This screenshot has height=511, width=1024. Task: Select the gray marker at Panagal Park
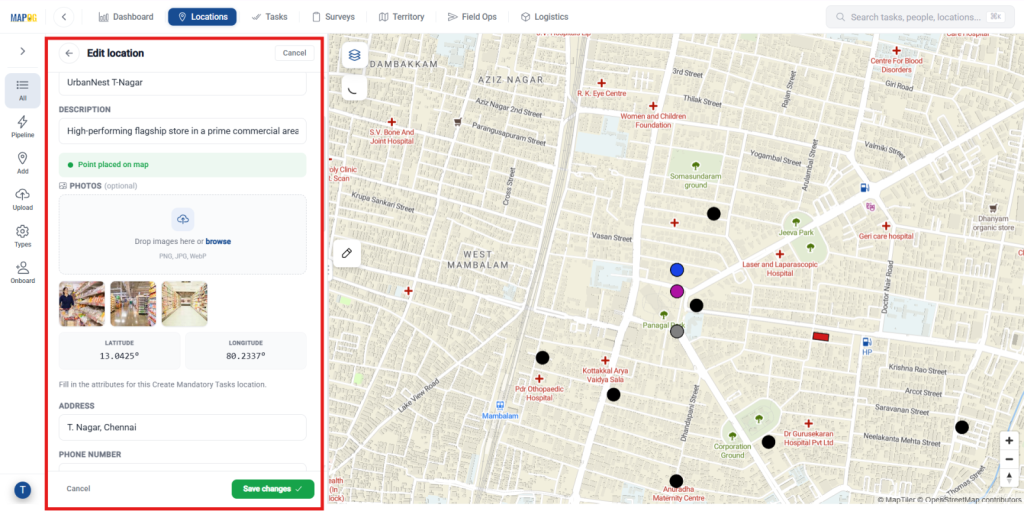click(677, 331)
